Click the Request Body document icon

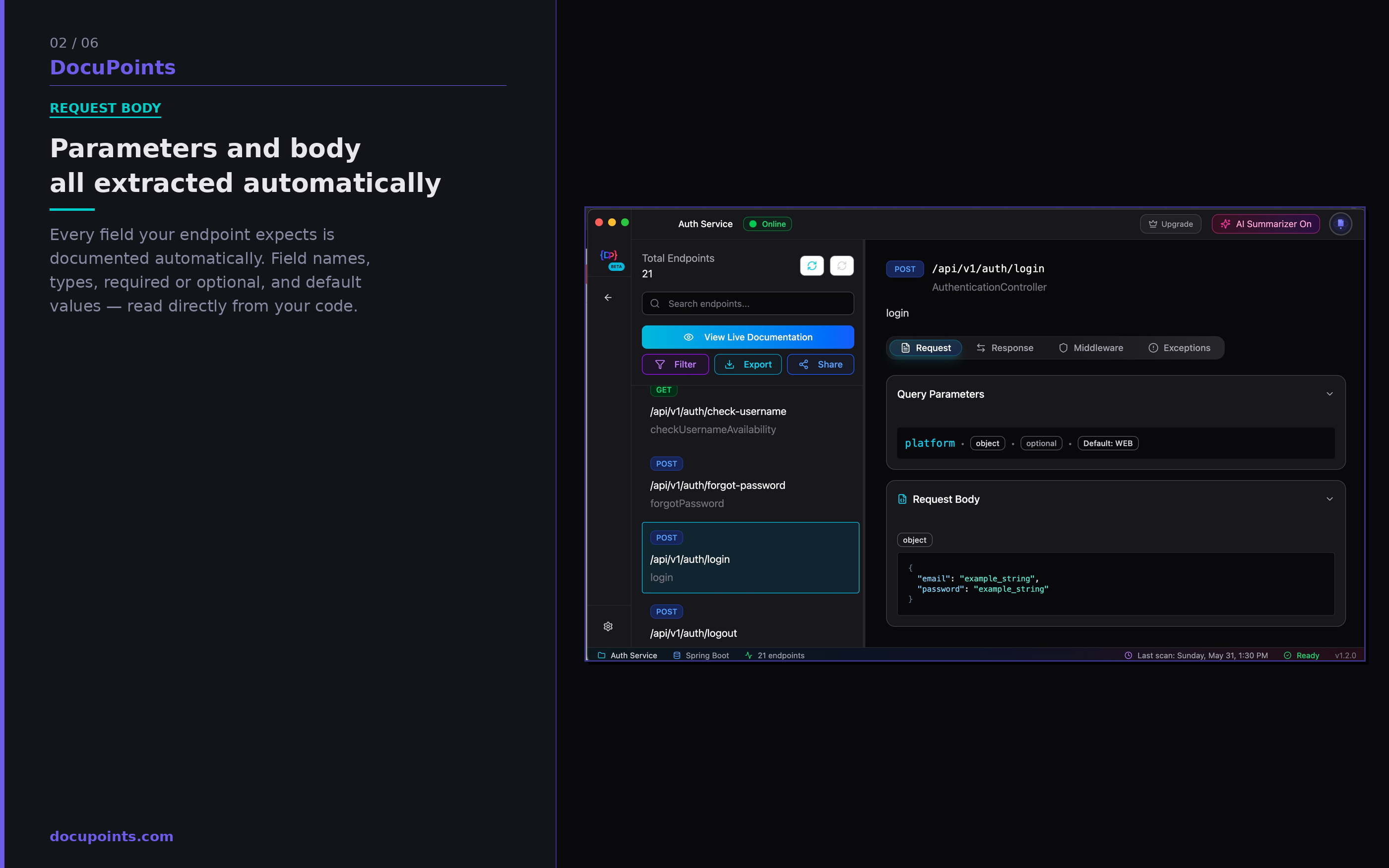[x=902, y=499]
